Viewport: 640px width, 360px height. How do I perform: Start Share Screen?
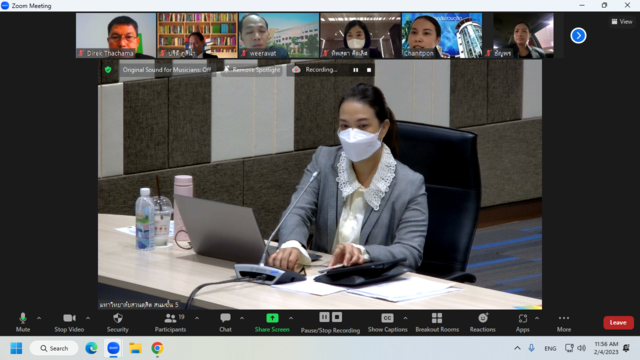click(272, 322)
